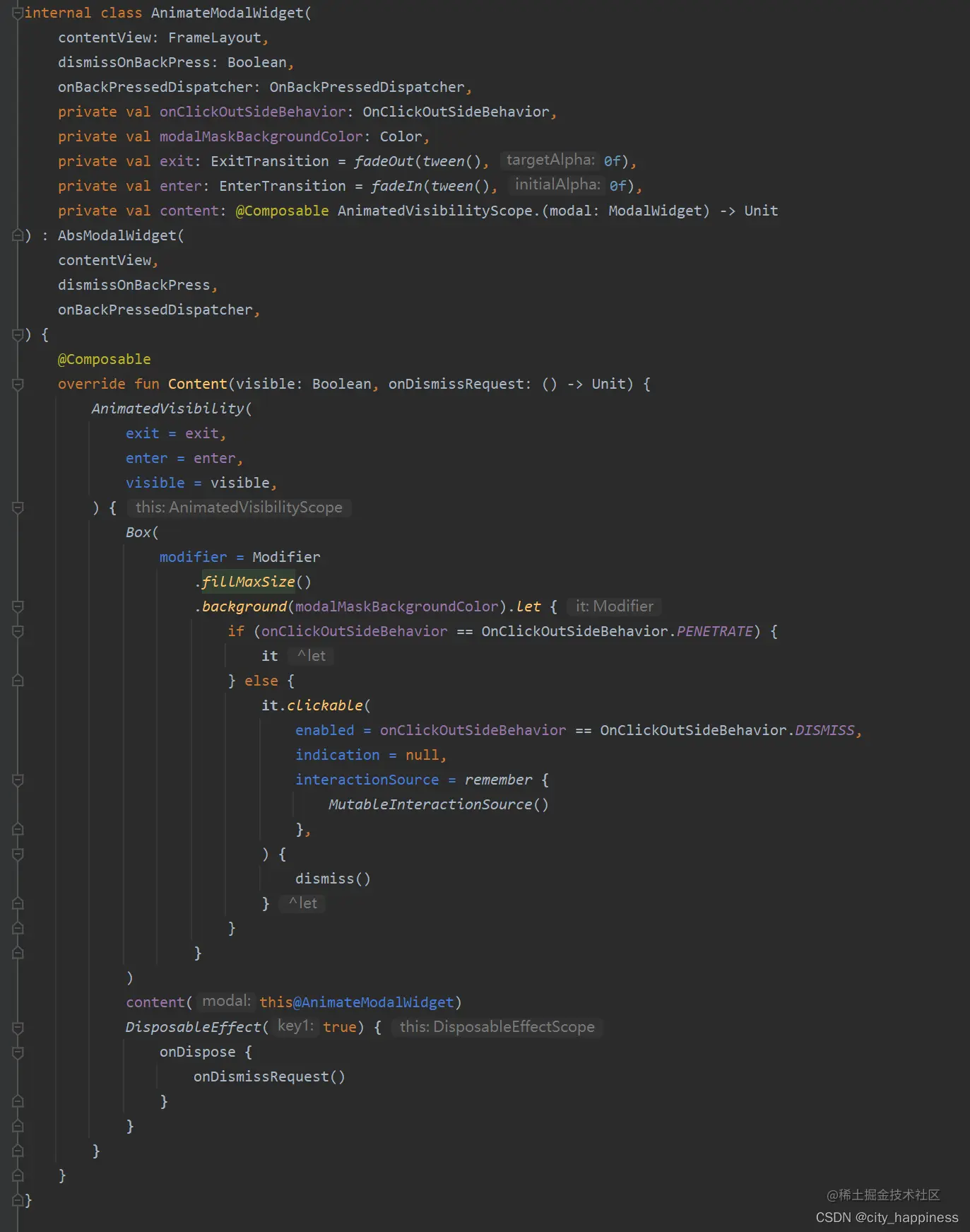Click the "initialAlpha:" inlay hint
This screenshot has width=970, height=1232.
point(558,185)
